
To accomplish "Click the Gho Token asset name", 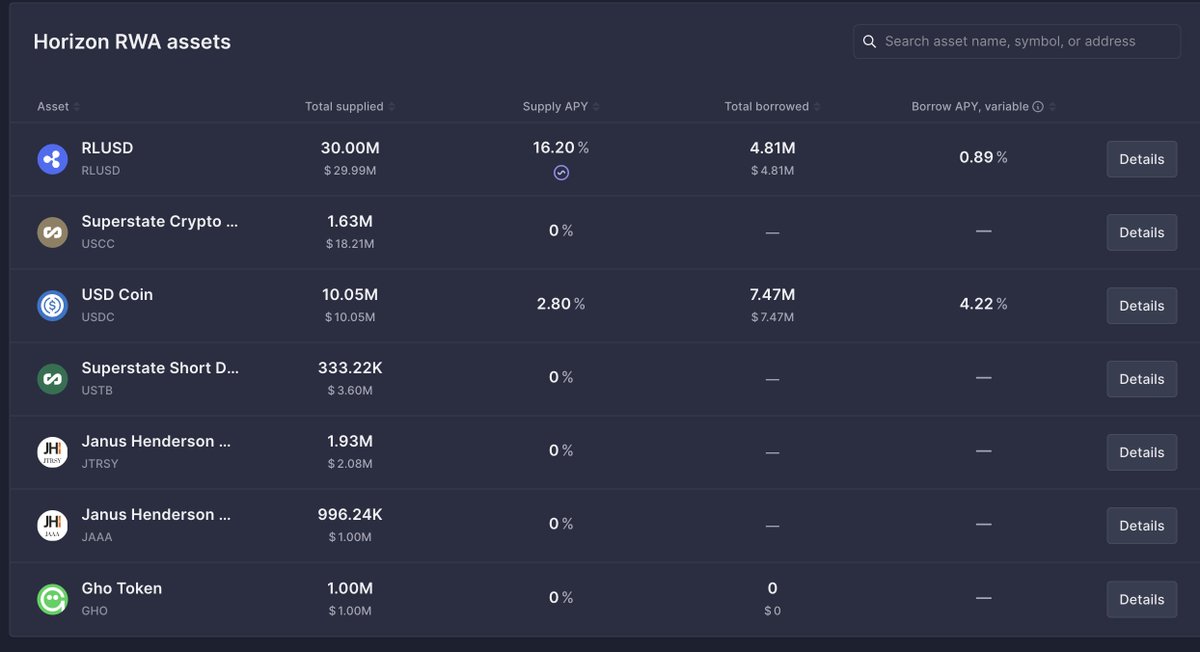I will pos(121,588).
